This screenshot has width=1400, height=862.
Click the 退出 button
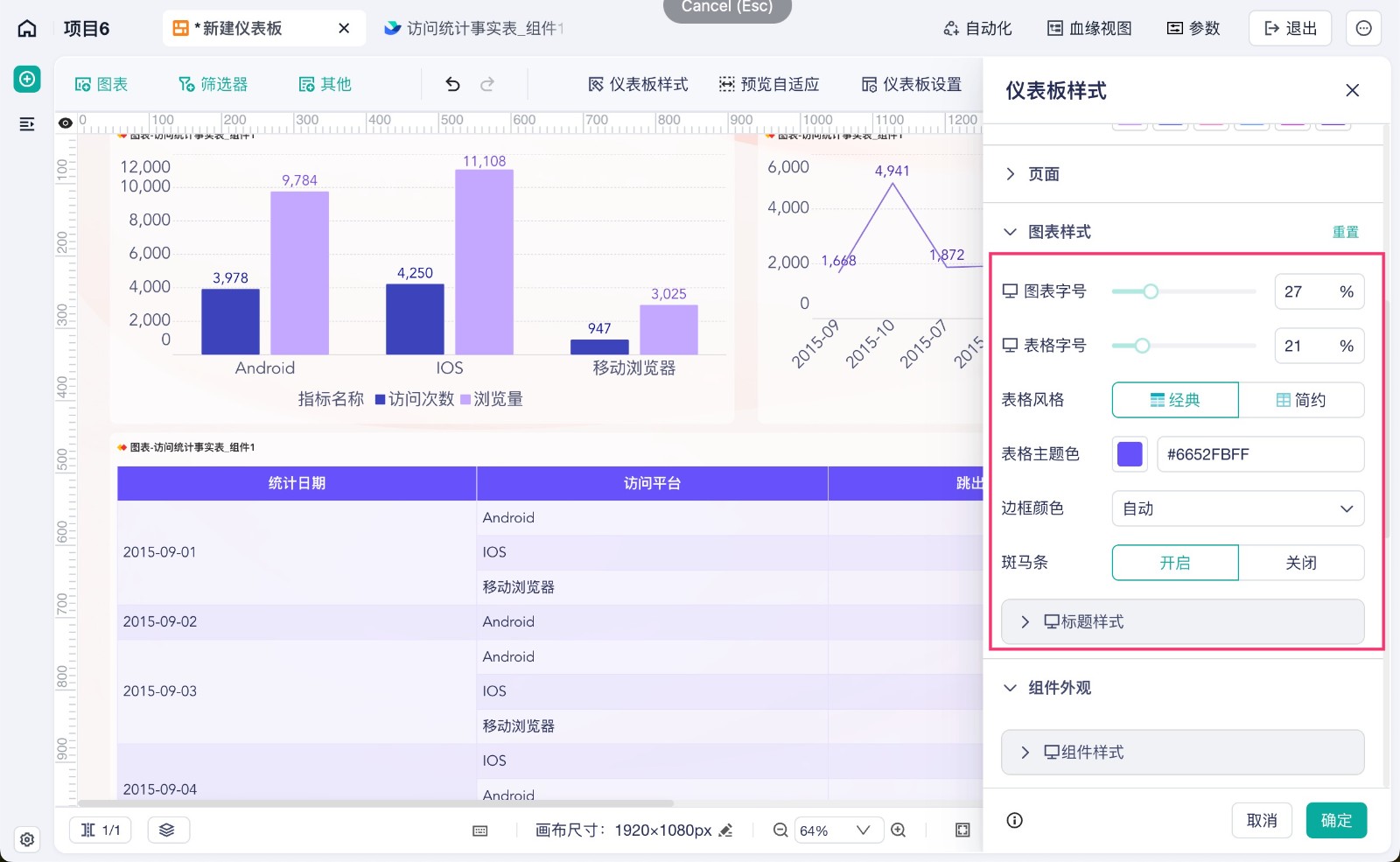pos(1291,28)
